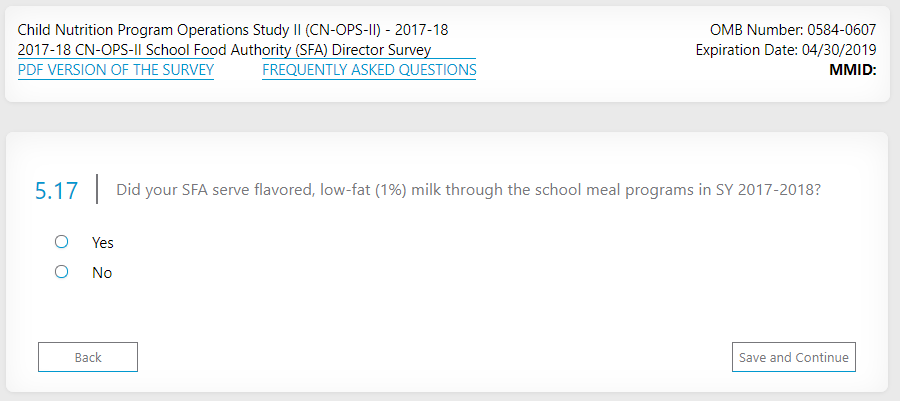Select the Yes radio button

(x=62, y=242)
